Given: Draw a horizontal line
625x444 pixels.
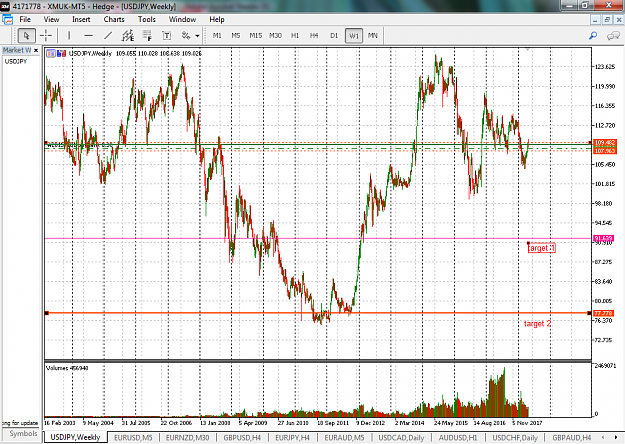Looking at the screenshot, I should [88, 35].
